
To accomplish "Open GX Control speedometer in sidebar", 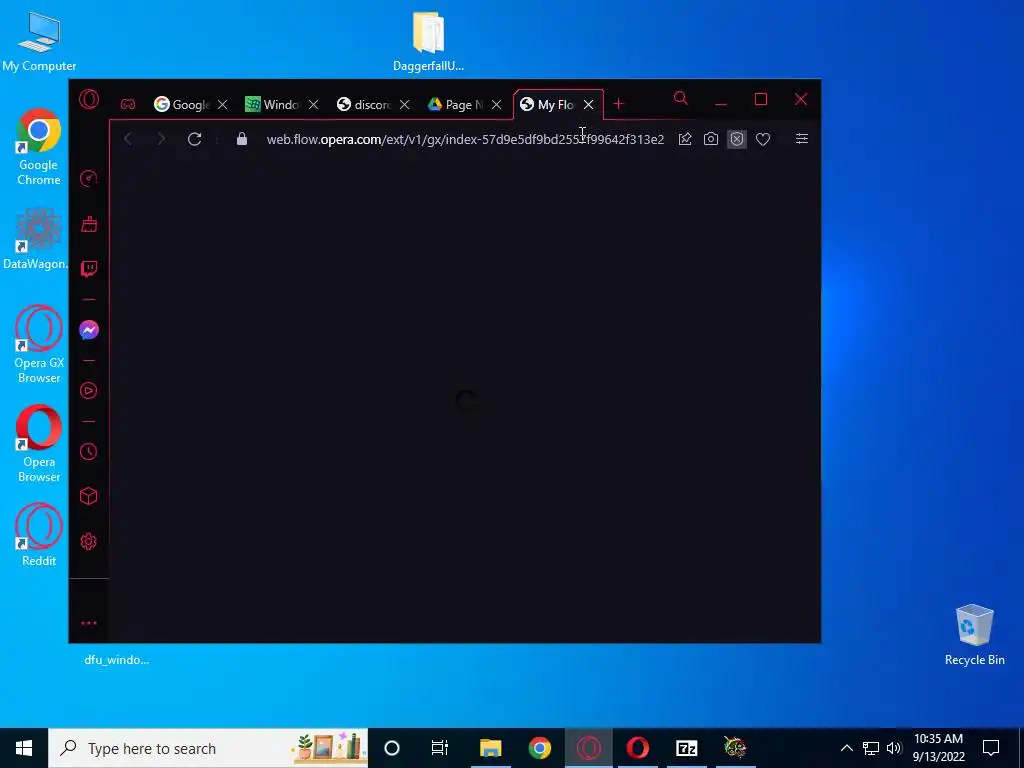I will 89,179.
